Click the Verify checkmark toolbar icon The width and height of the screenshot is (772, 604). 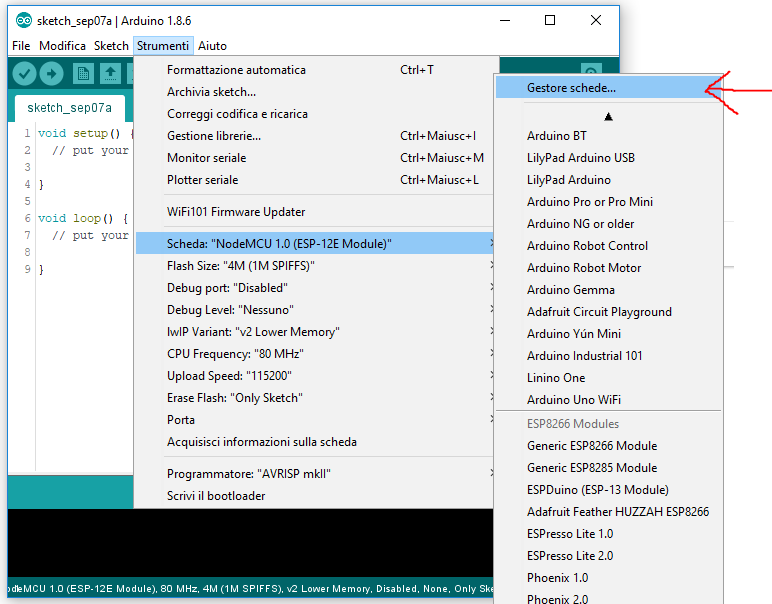[x=24, y=74]
